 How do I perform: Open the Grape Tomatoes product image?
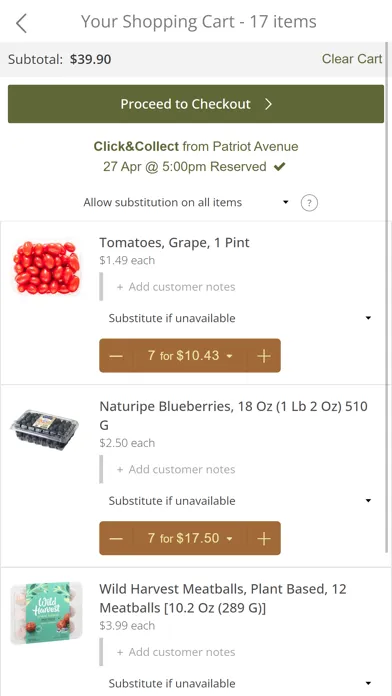46,267
